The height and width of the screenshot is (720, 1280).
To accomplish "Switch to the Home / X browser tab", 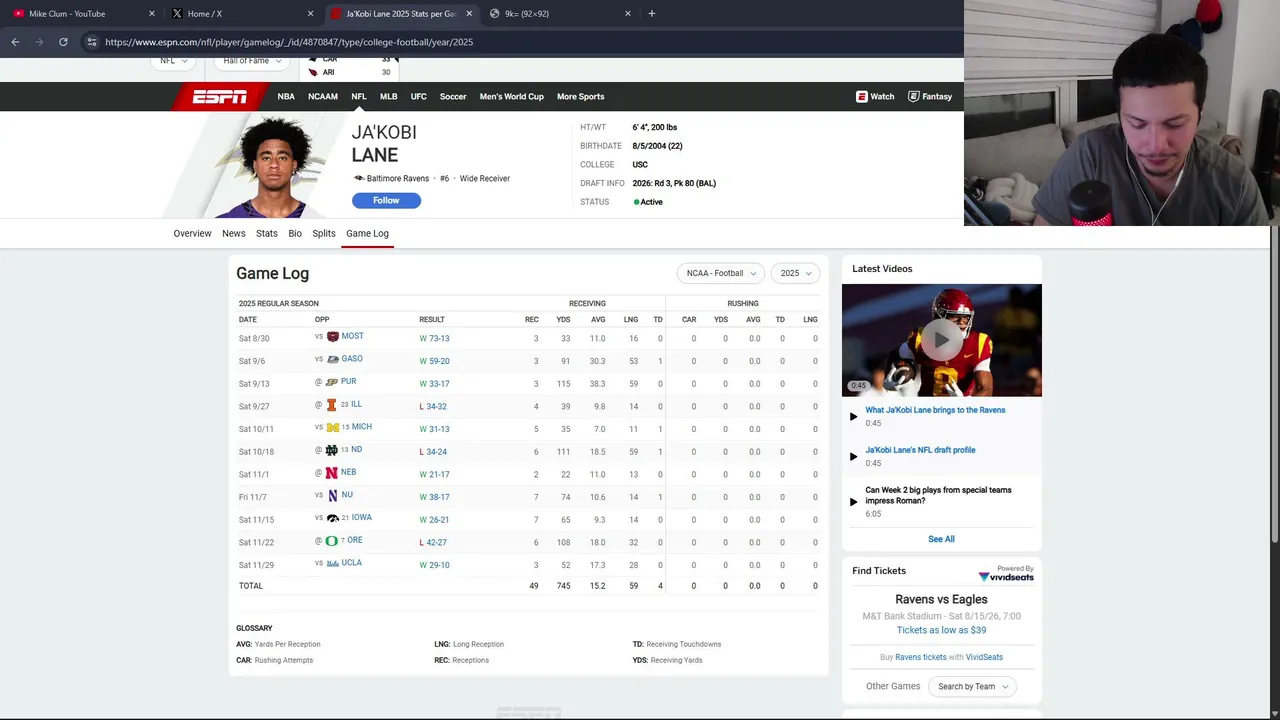I will (242, 13).
